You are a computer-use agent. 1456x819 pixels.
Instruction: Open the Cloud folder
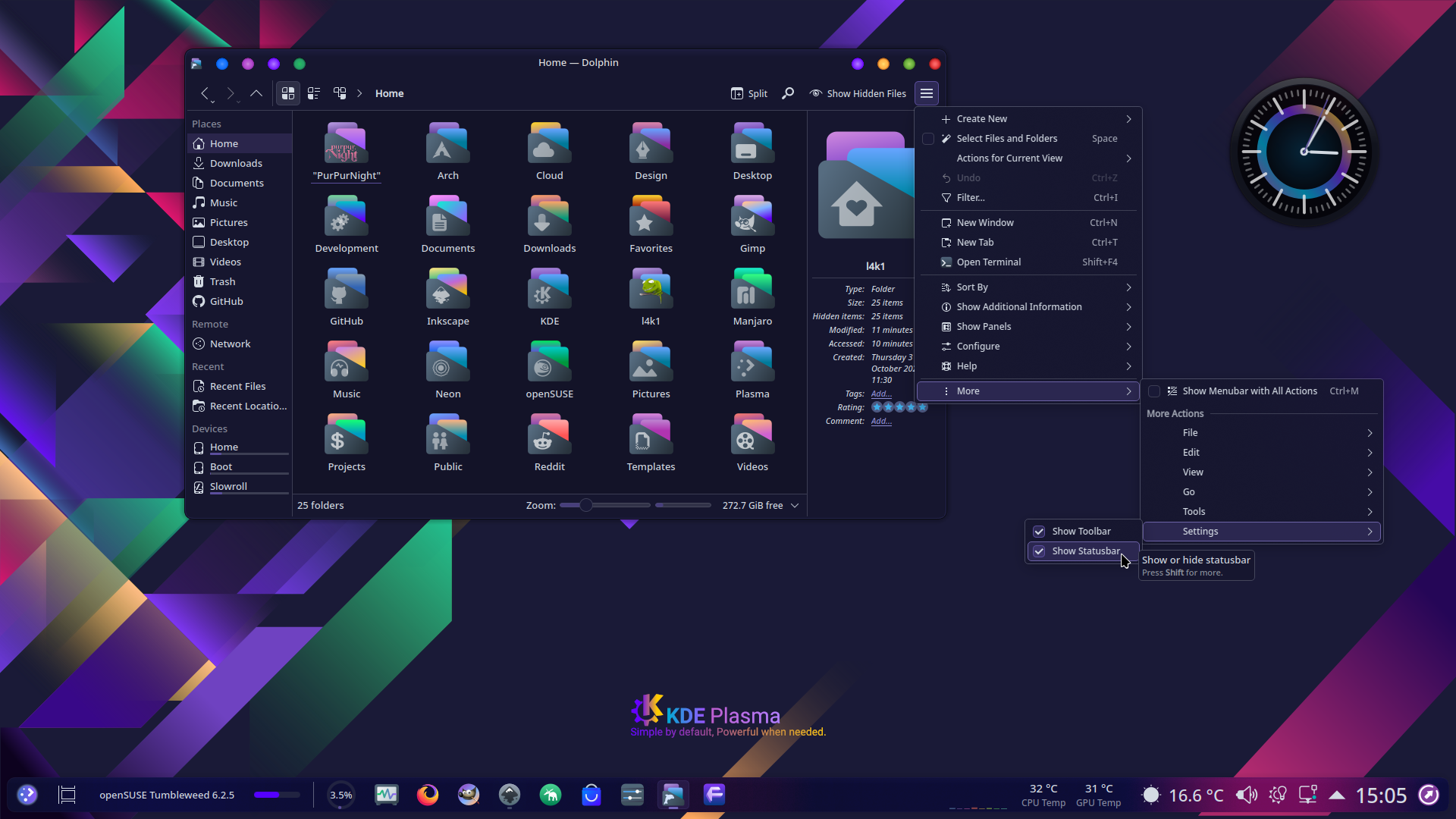click(550, 152)
